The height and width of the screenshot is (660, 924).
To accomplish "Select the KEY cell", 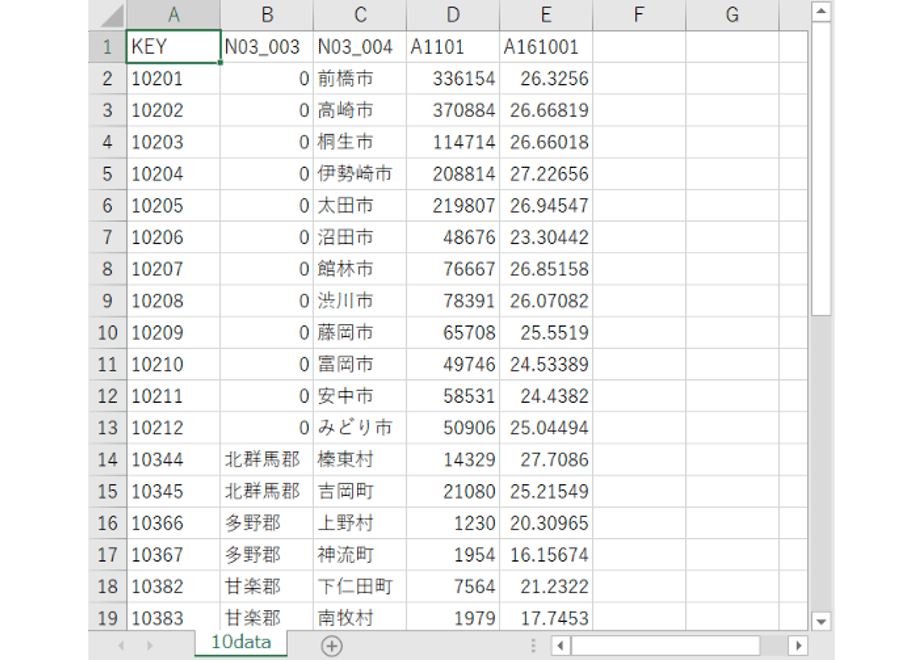I will coord(173,47).
